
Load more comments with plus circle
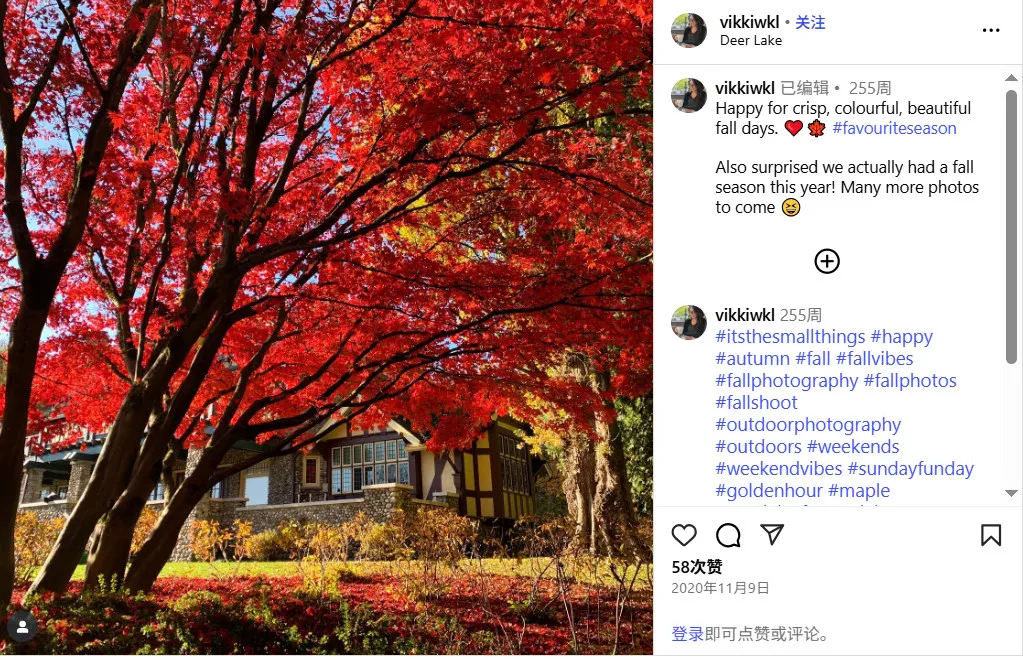[x=827, y=262]
